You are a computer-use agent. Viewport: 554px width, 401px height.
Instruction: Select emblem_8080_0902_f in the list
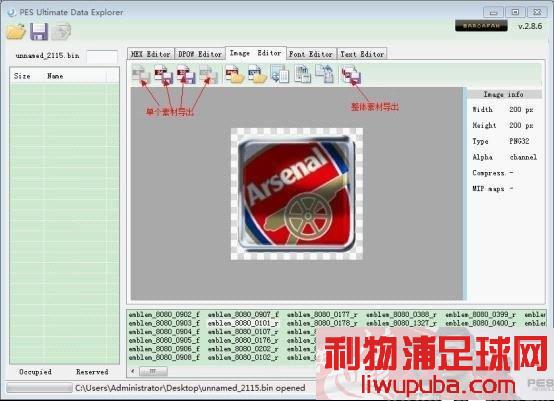point(164,314)
